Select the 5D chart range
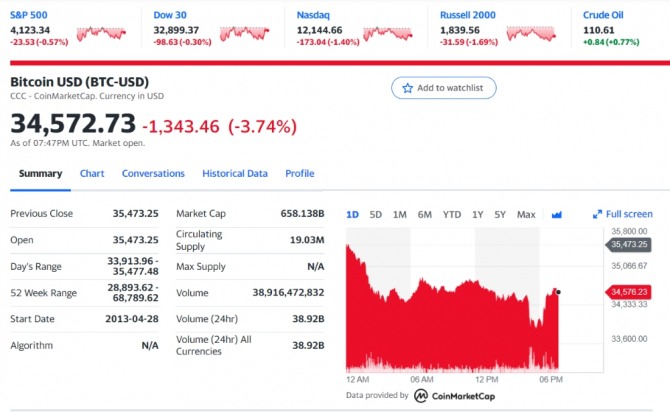This screenshot has width=670, height=412. pyautogui.click(x=376, y=214)
